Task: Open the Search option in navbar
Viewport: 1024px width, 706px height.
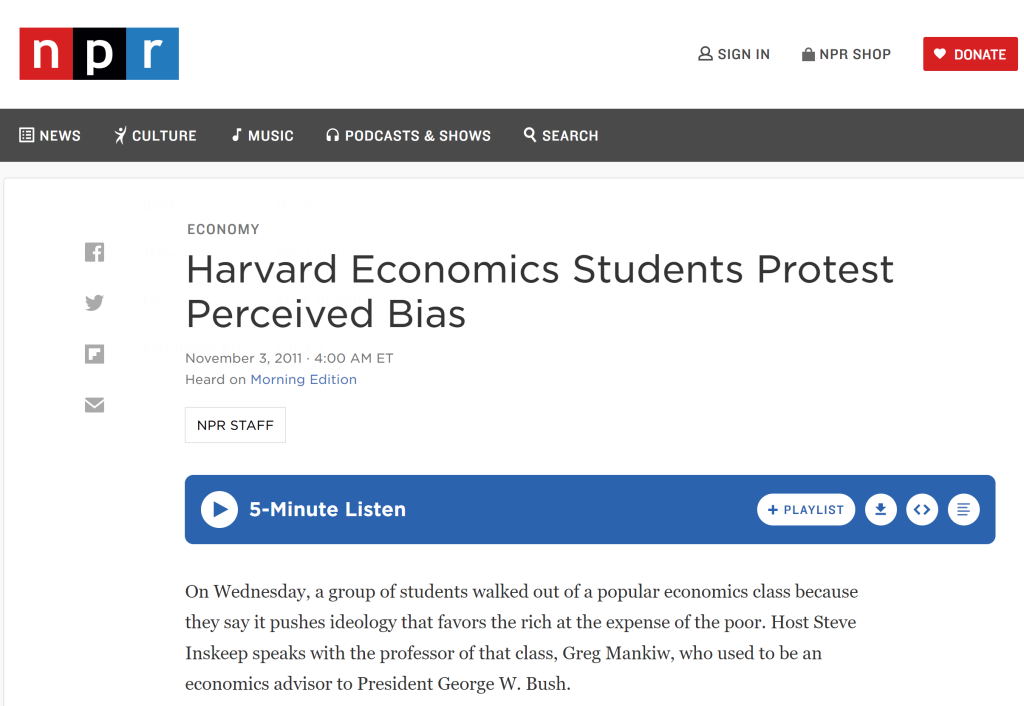Action: (561, 135)
